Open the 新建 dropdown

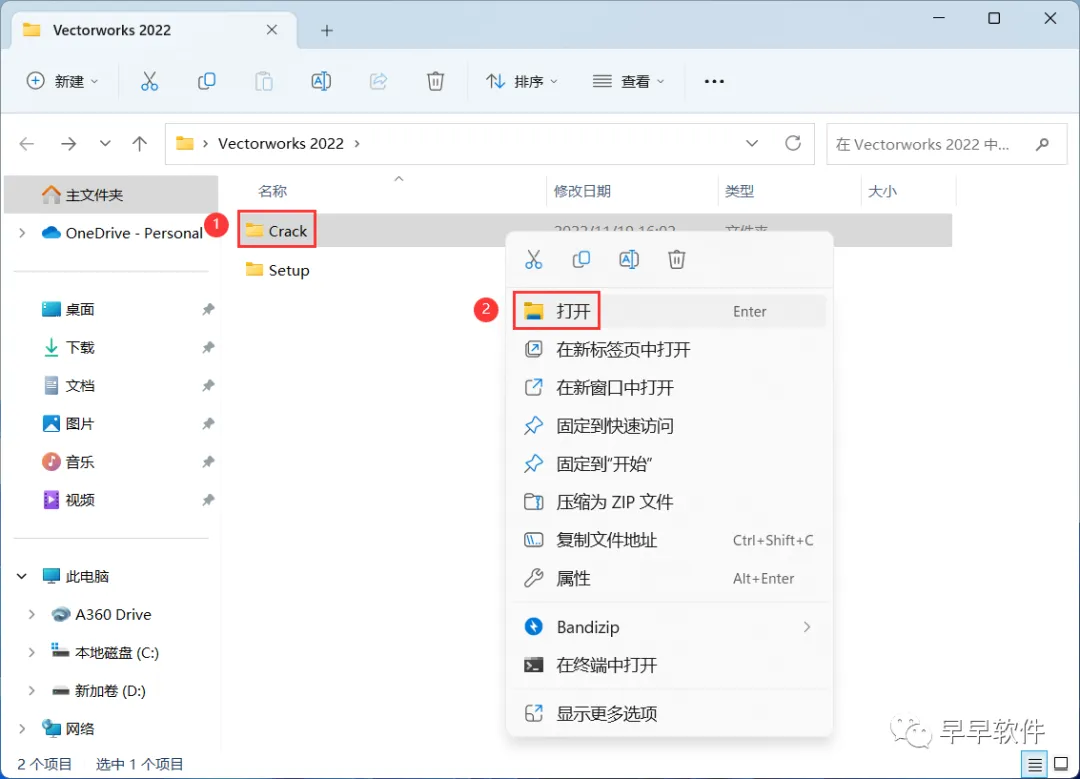click(62, 81)
